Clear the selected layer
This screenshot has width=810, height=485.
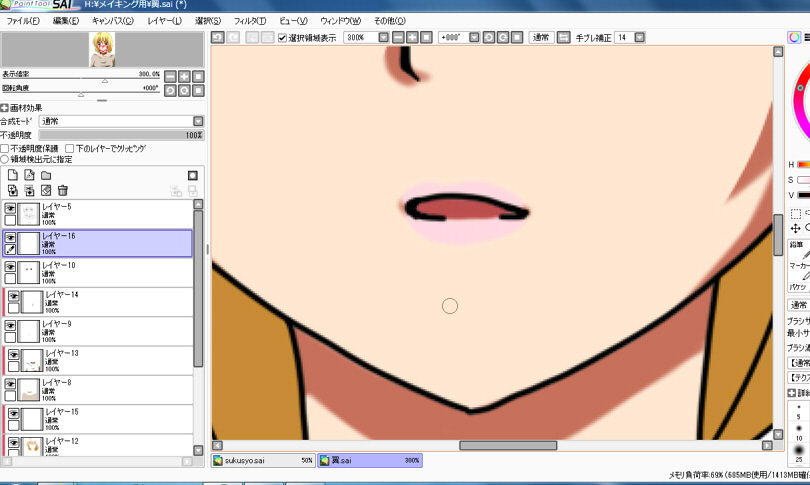click(46, 191)
